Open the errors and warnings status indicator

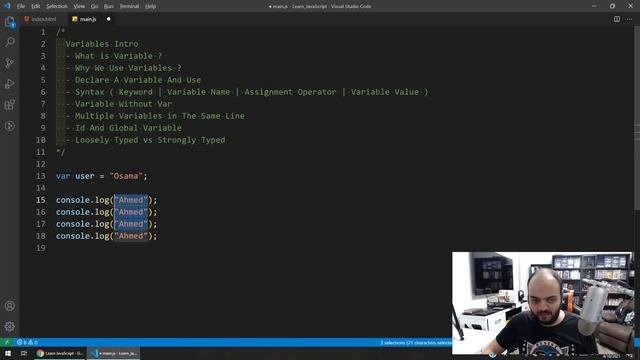pyautogui.click(x=27, y=342)
